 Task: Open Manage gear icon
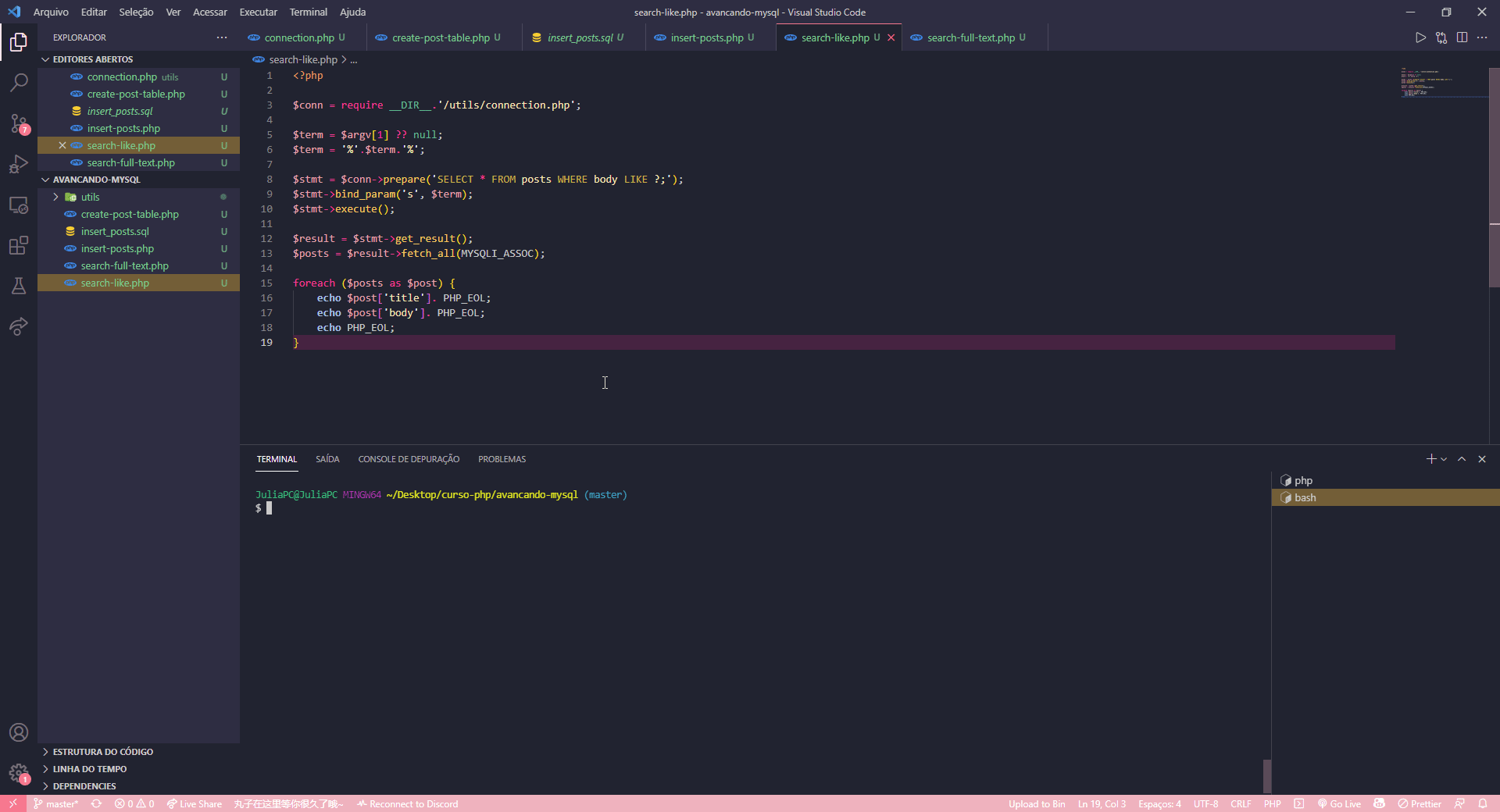point(19,773)
